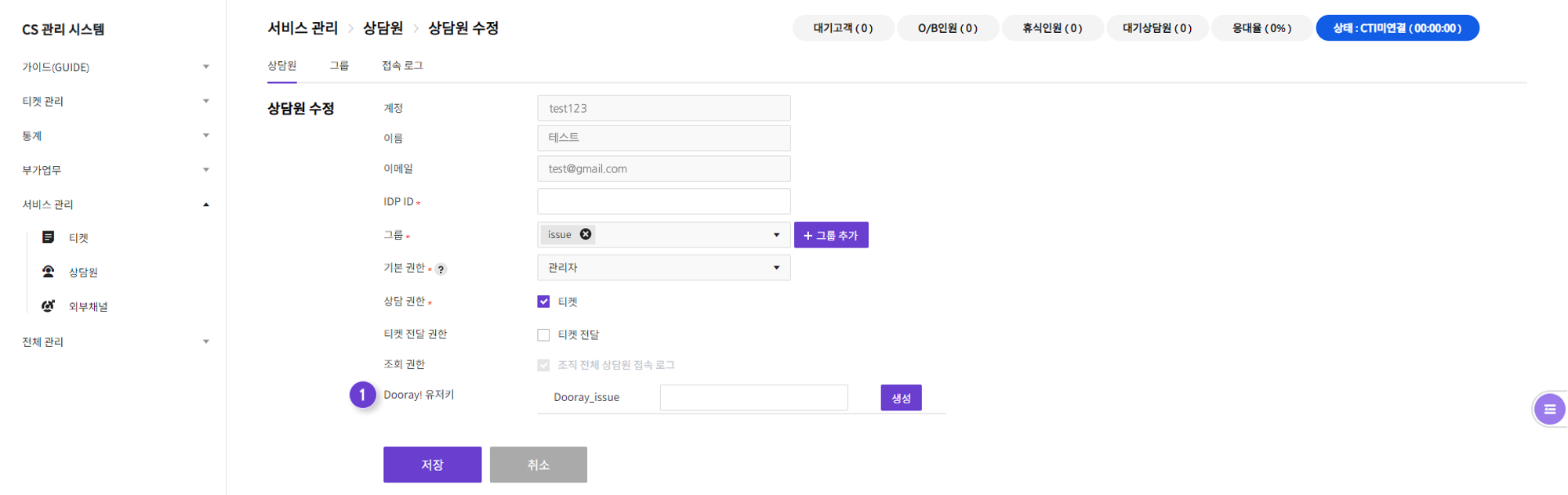This screenshot has height=495, width=1568.
Task: Open the 그룹 selection dropdown
Action: (x=664, y=235)
